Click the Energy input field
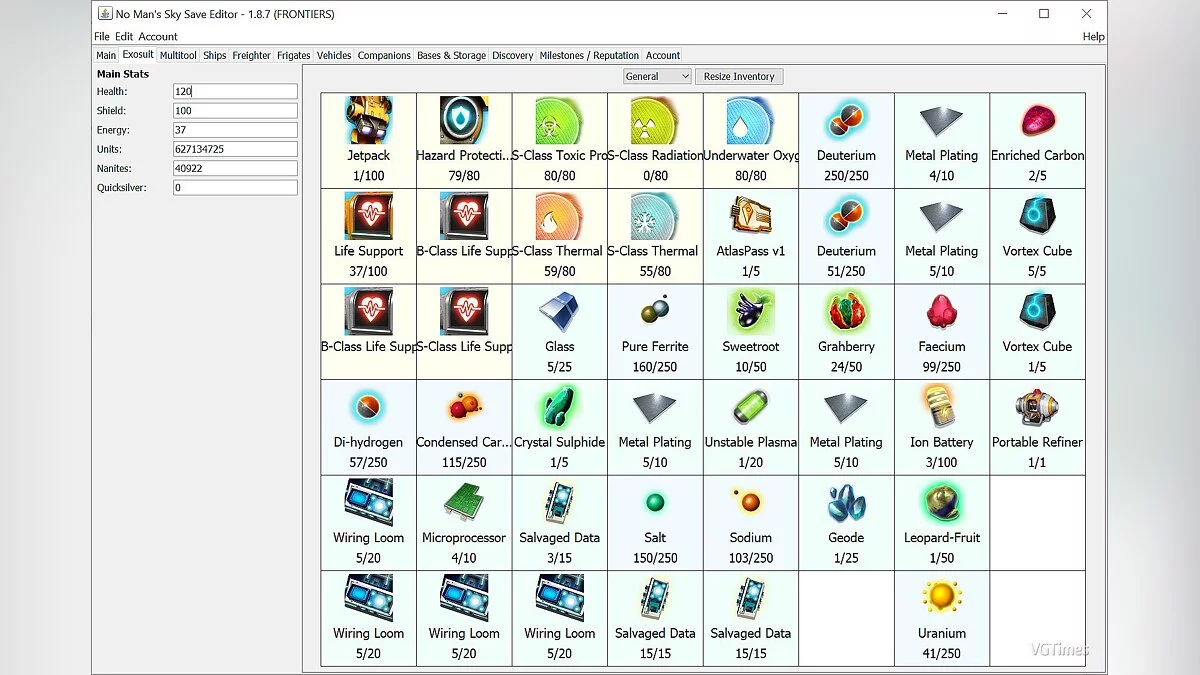The width and height of the screenshot is (1200, 675). [x=235, y=130]
